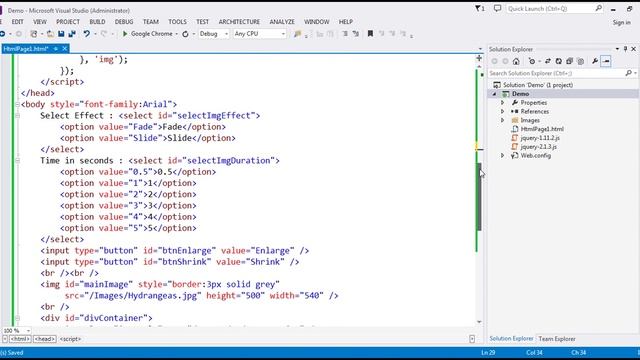The height and width of the screenshot is (360, 640).
Task: Click the script breadcrumb tag button
Action: click(x=70, y=339)
